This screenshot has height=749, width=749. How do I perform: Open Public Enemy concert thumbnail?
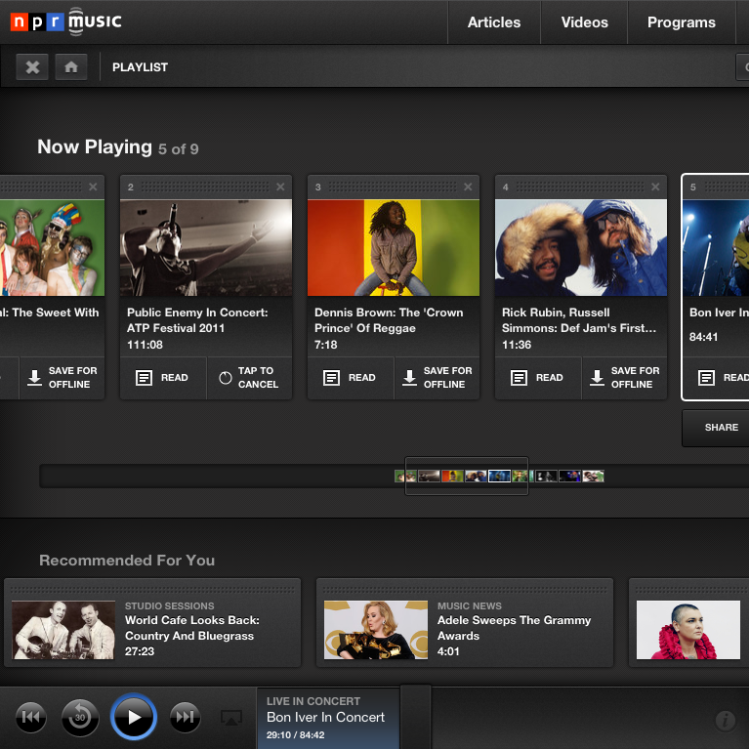tap(206, 247)
